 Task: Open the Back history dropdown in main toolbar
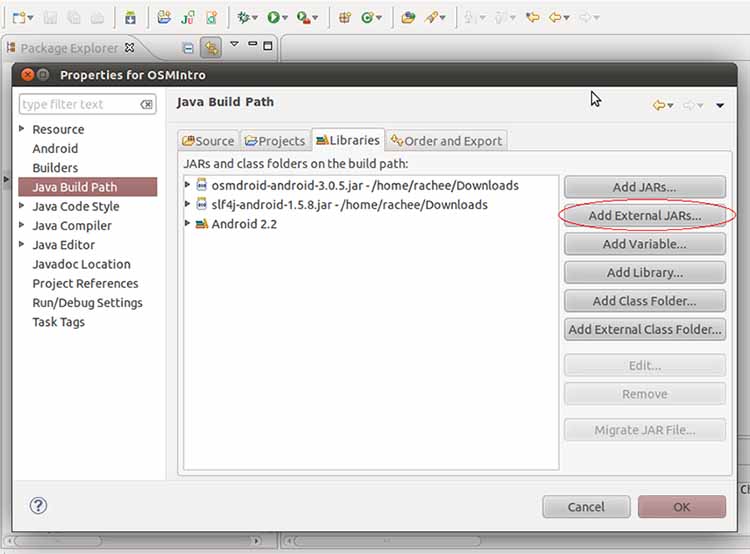click(566, 18)
